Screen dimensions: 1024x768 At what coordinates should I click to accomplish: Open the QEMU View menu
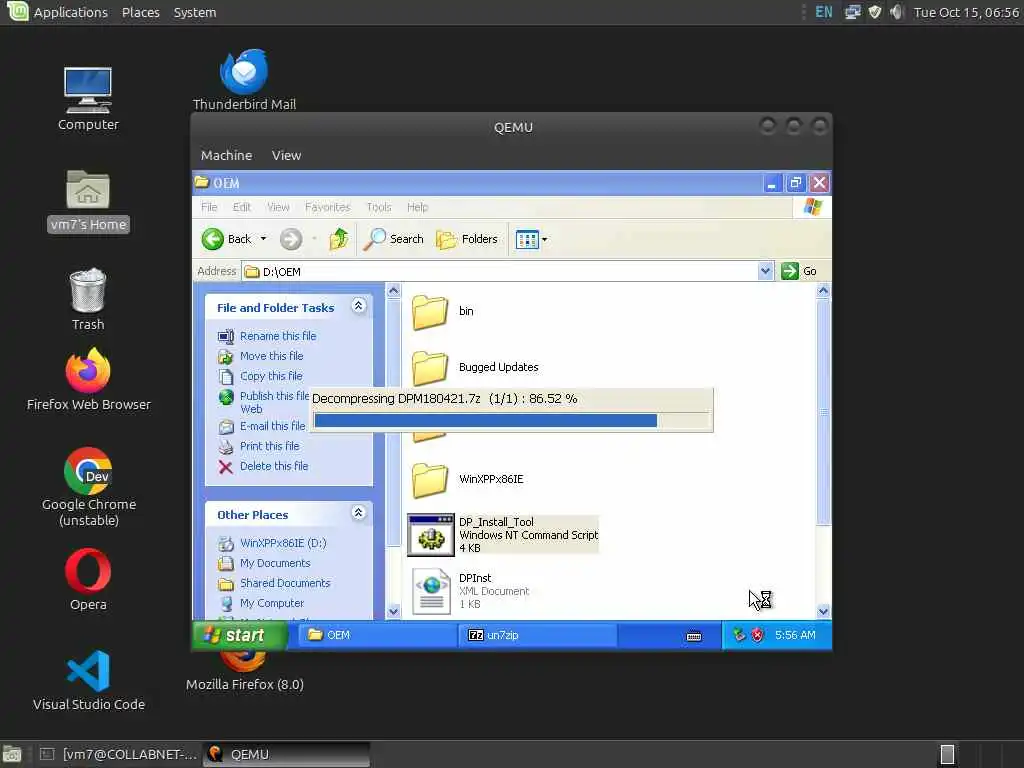point(286,155)
